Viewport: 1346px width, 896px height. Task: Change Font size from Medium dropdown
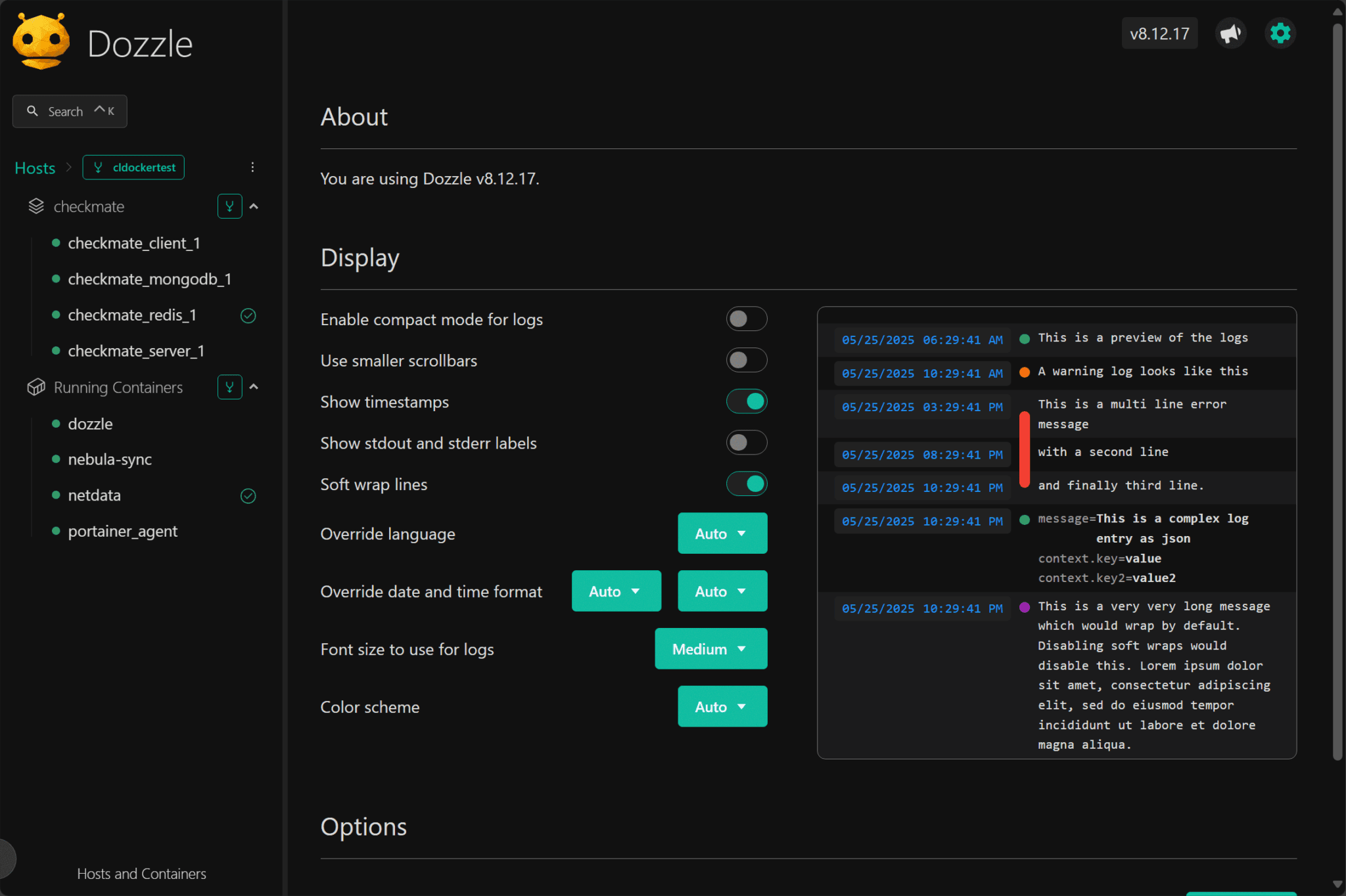[x=710, y=648]
